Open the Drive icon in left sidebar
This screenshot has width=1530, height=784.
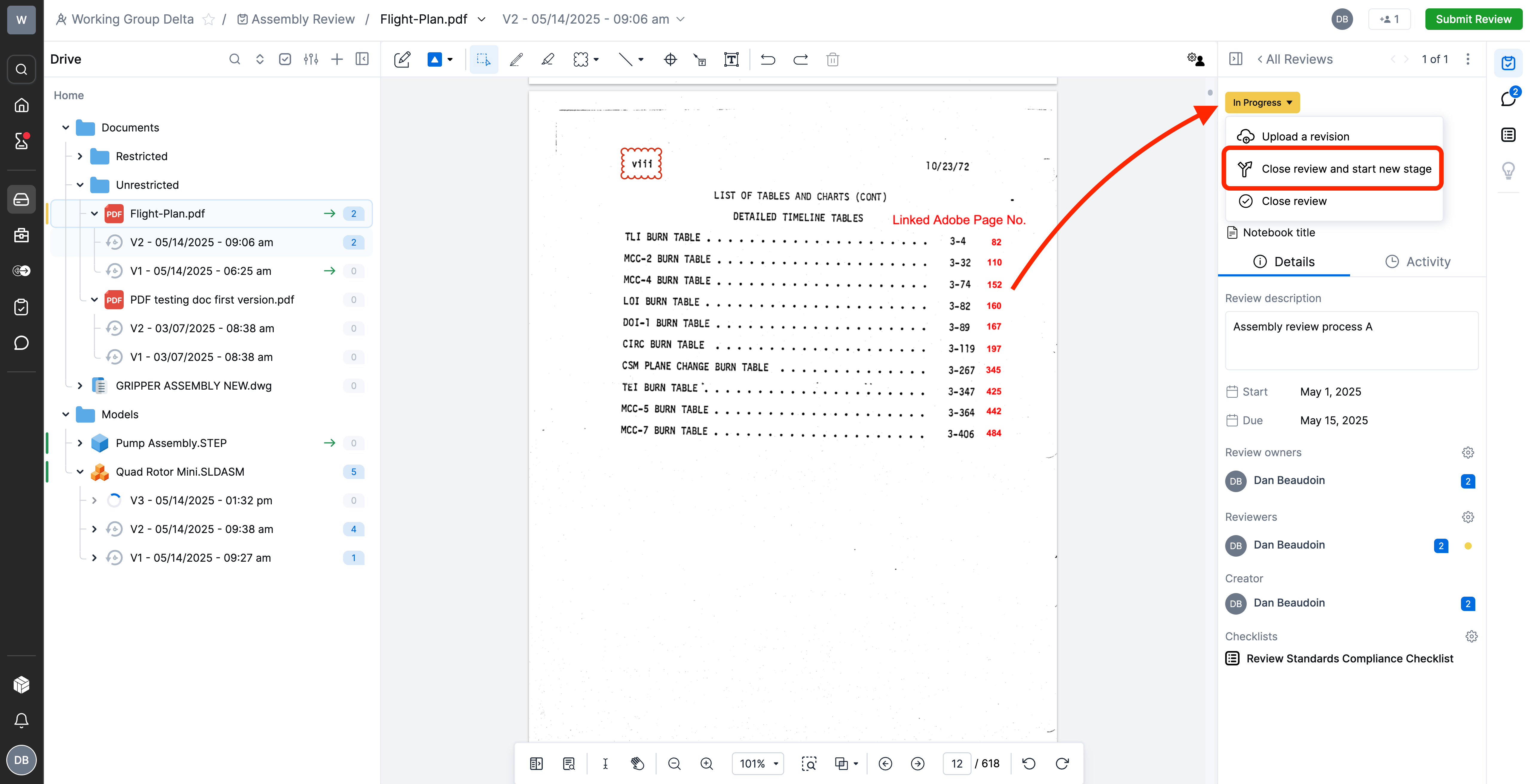point(22,199)
